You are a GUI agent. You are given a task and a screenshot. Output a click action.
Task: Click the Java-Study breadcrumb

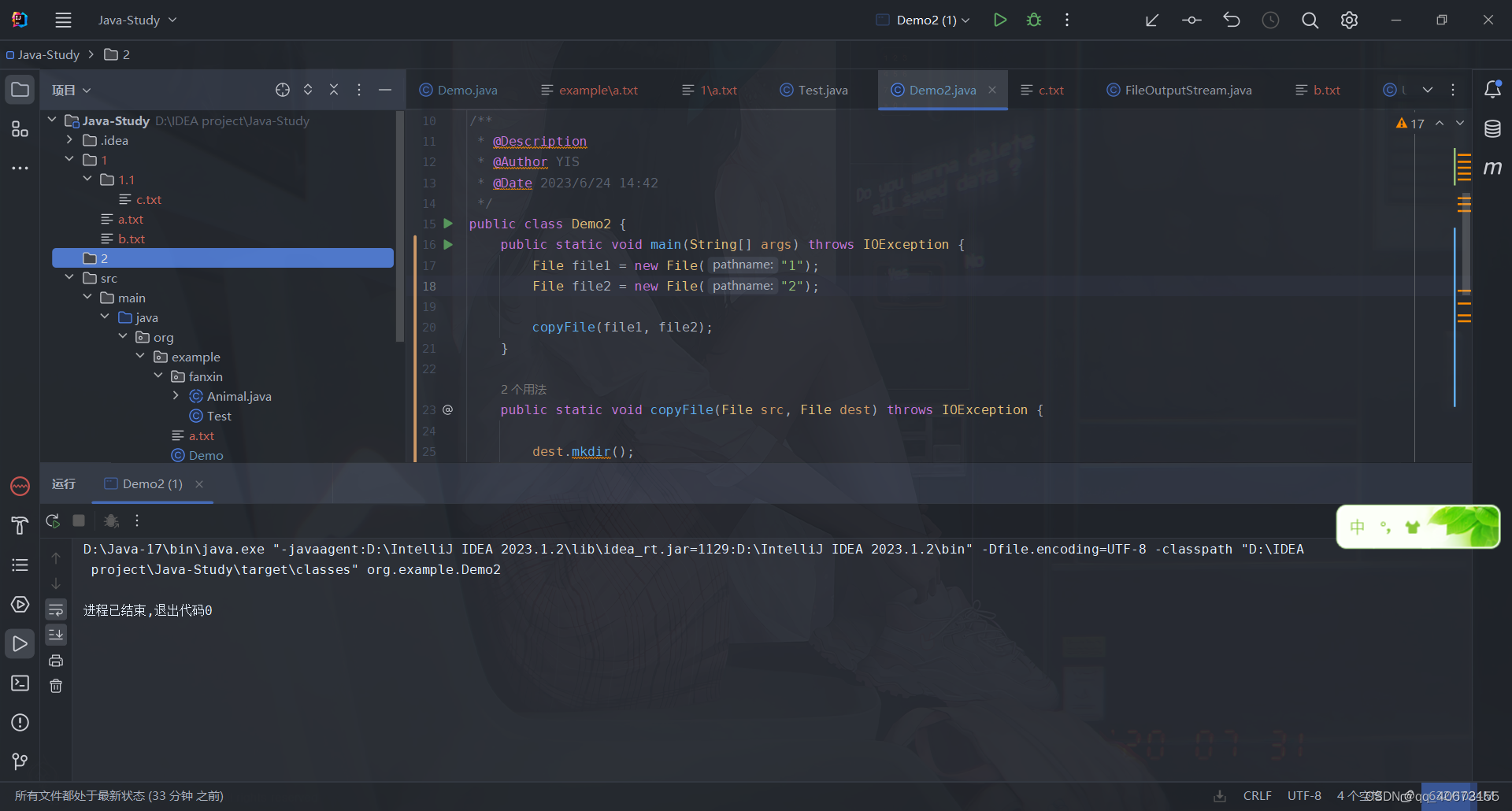pos(43,55)
